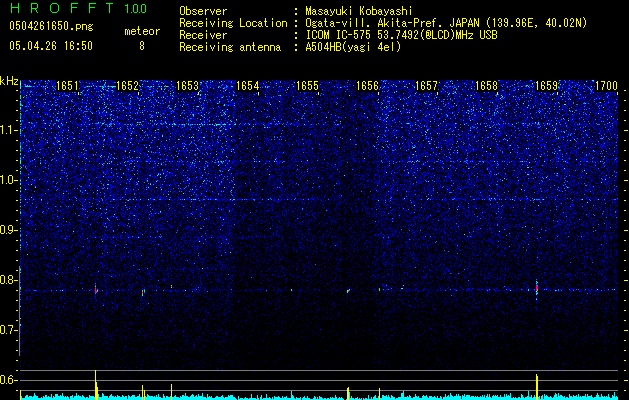Click the Ogata-vill. Akita-Pref. JAPAN location text
The width and height of the screenshot is (629, 400).
[x=394, y=23]
